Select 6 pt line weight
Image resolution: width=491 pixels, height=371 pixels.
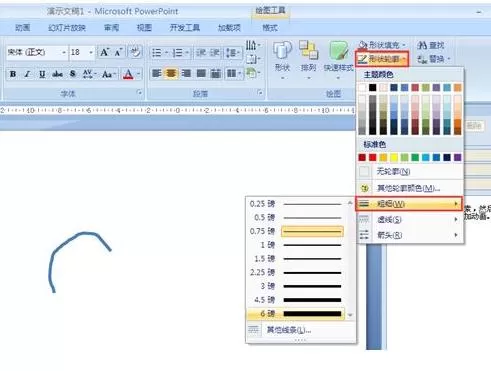pyautogui.click(x=297, y=314)
